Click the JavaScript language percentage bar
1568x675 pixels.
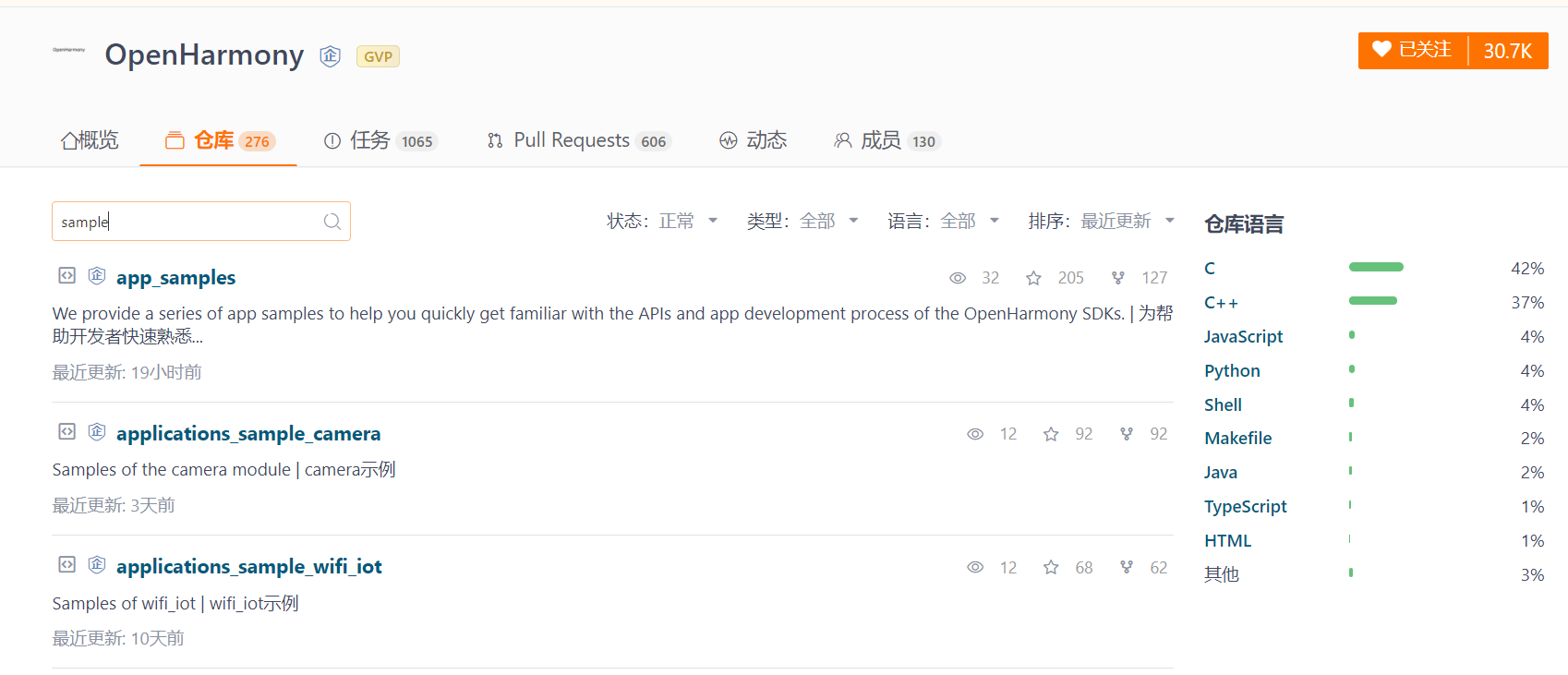click(x=1352, y=334)
